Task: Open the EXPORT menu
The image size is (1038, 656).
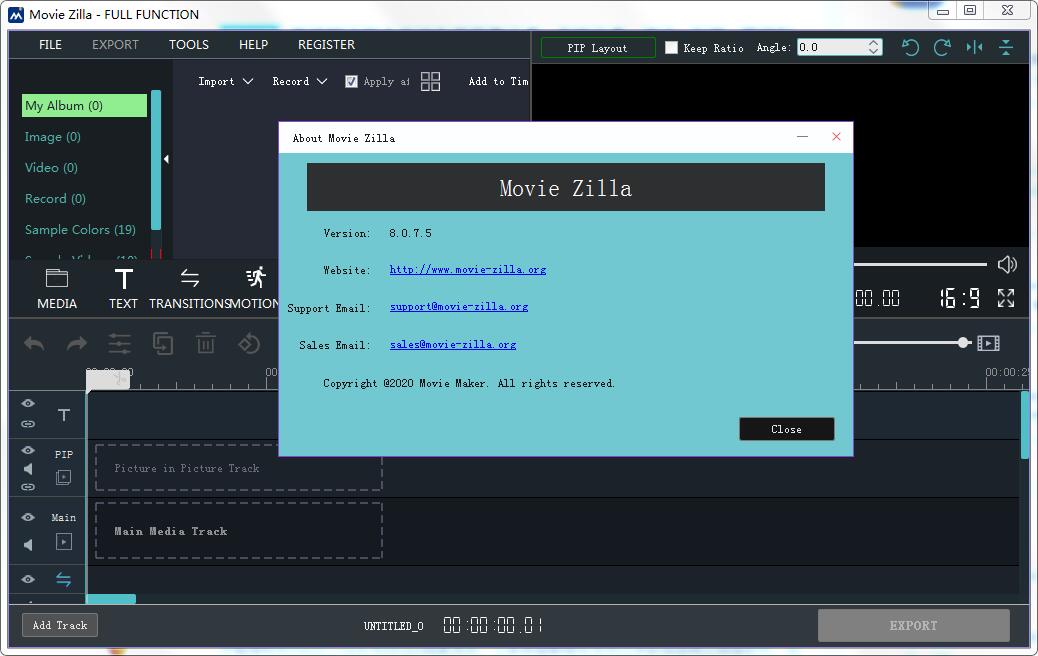Action: pos(115,44)
